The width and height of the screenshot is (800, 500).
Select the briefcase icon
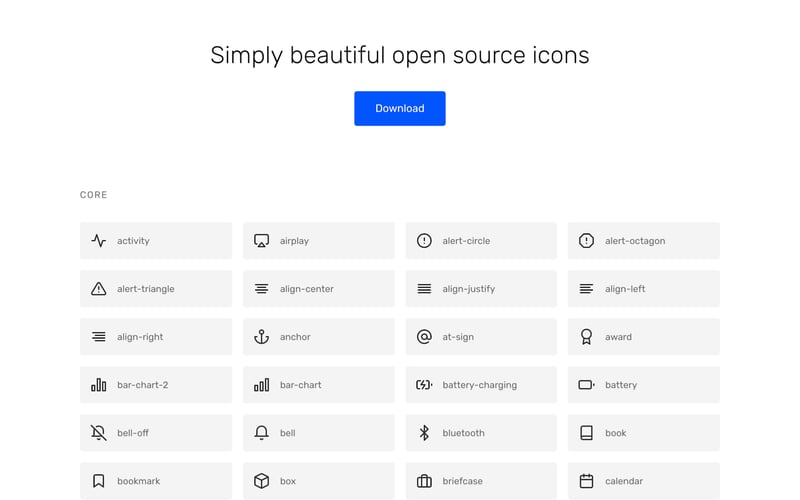(424, 481)
